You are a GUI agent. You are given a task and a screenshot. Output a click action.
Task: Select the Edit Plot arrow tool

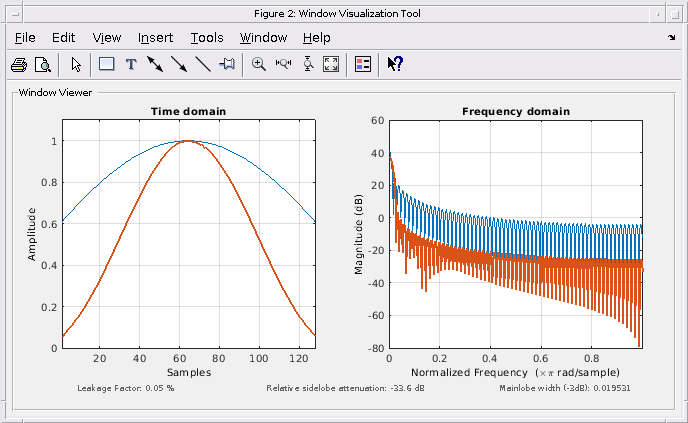pos(76,65)
